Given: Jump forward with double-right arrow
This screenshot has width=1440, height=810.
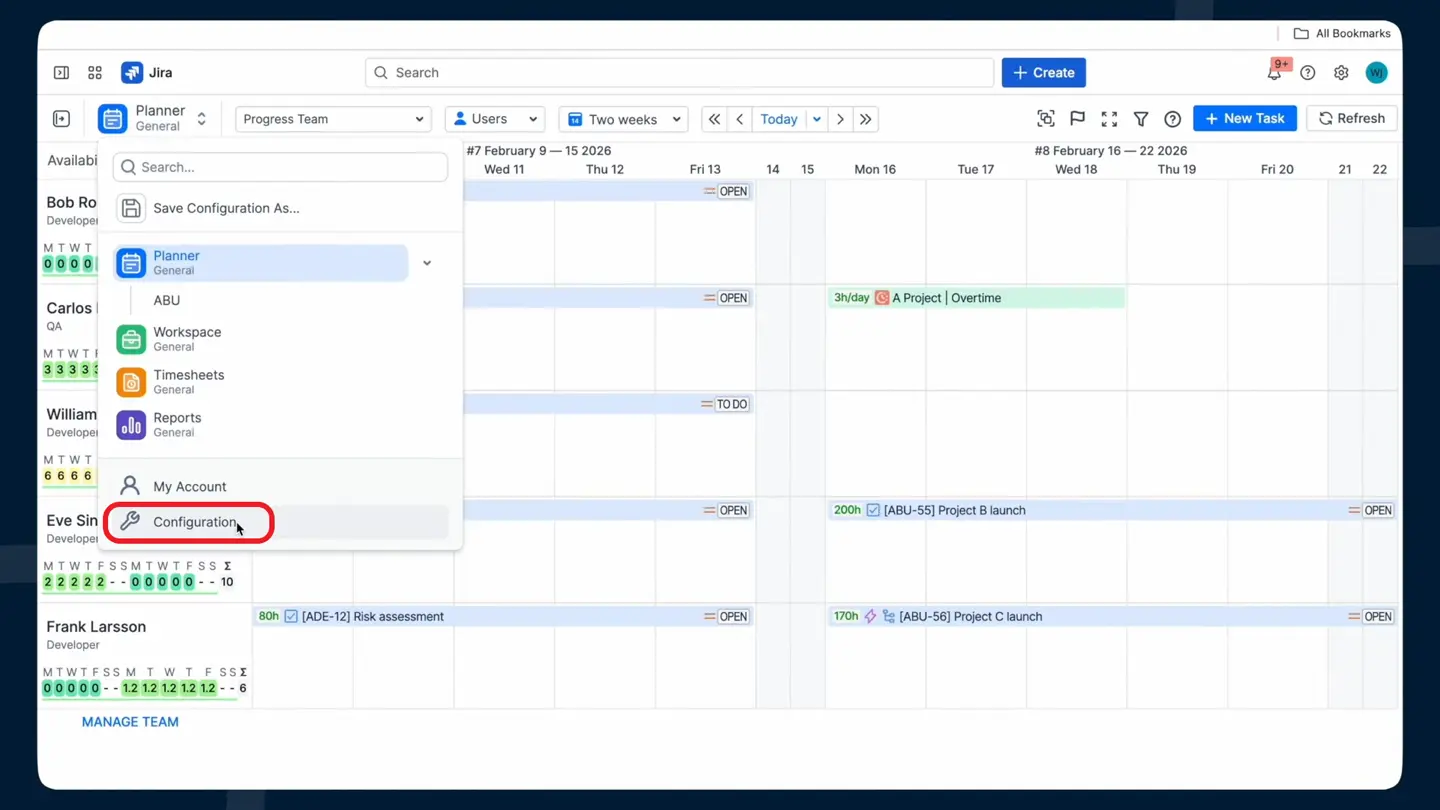Looking at the screenshot, I should pyautogui.click(x=866, y=119).
